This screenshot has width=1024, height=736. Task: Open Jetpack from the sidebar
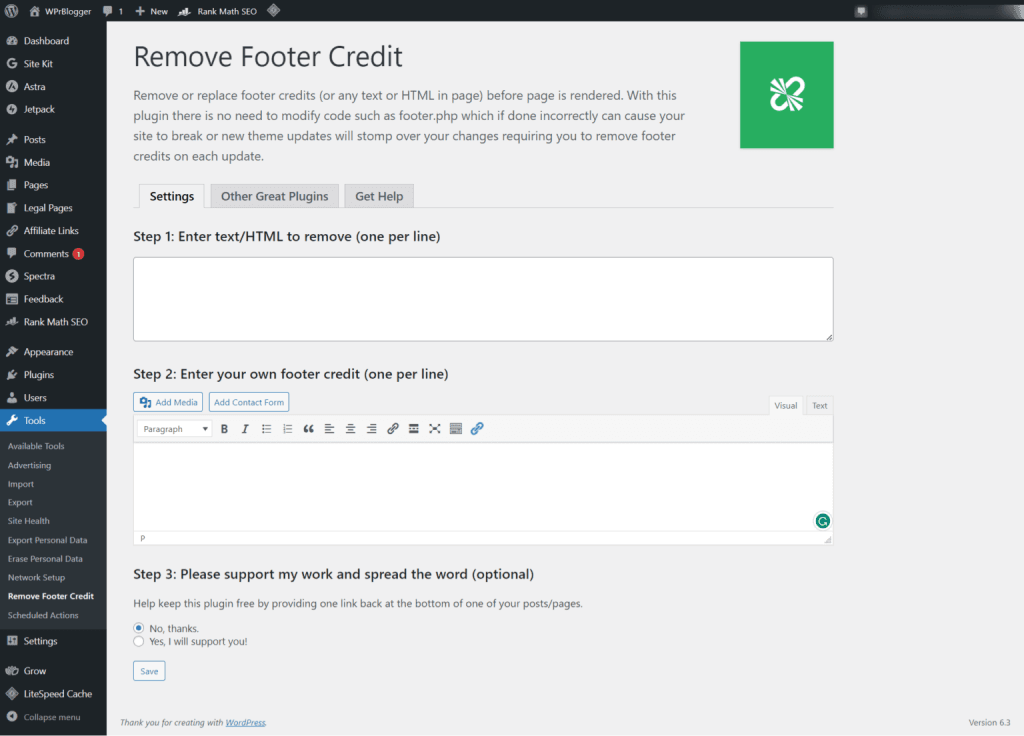pos(53,109)
